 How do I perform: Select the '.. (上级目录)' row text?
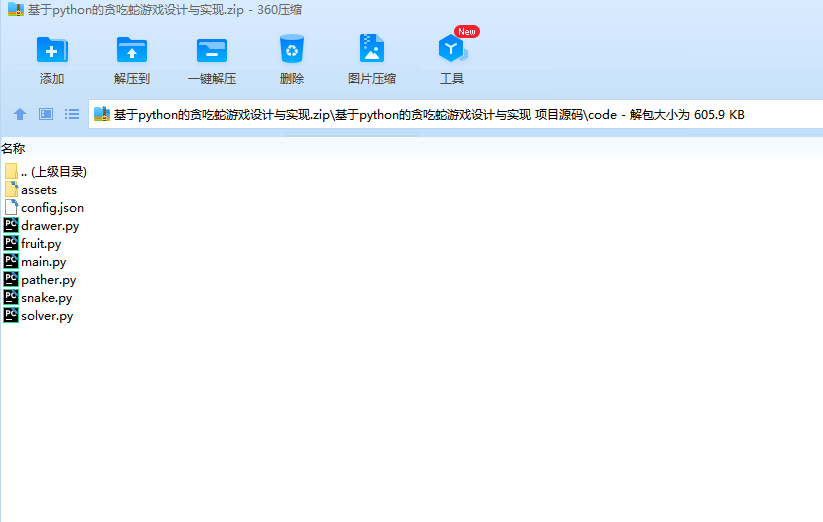click(54, 172)
